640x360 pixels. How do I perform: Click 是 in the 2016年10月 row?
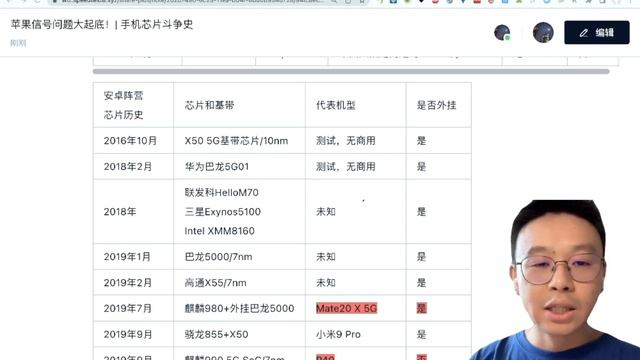tap(421, 141)
